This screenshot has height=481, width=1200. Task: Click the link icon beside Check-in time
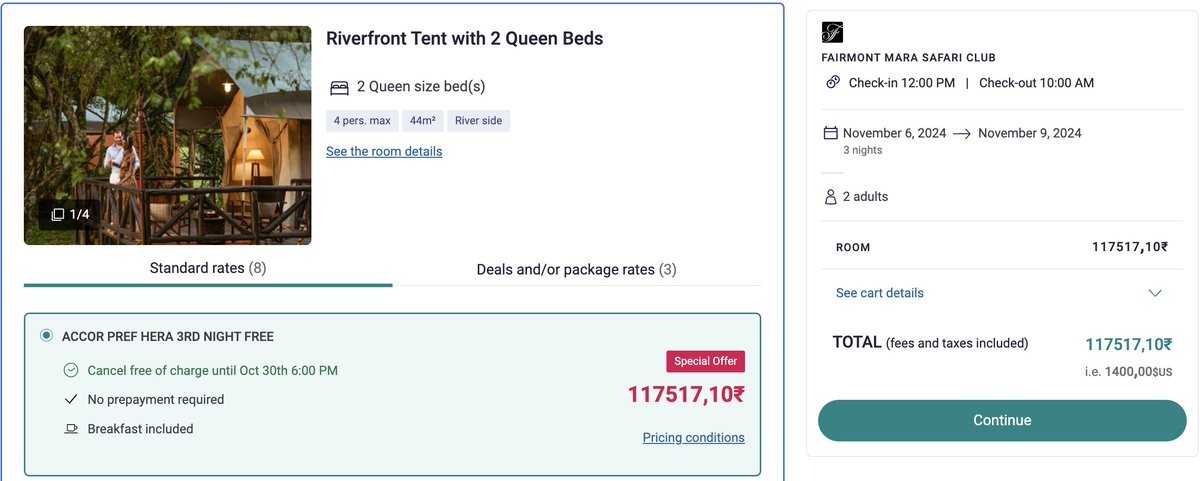pyautogui.click(x=832, y=83)
